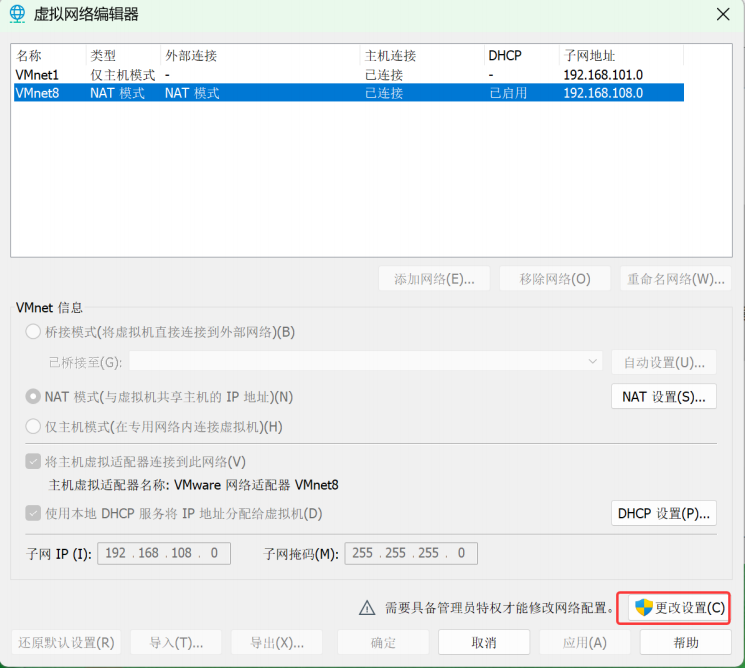Click 还原默认设置(R) button

pyautogui.click(x=66, y=642)
